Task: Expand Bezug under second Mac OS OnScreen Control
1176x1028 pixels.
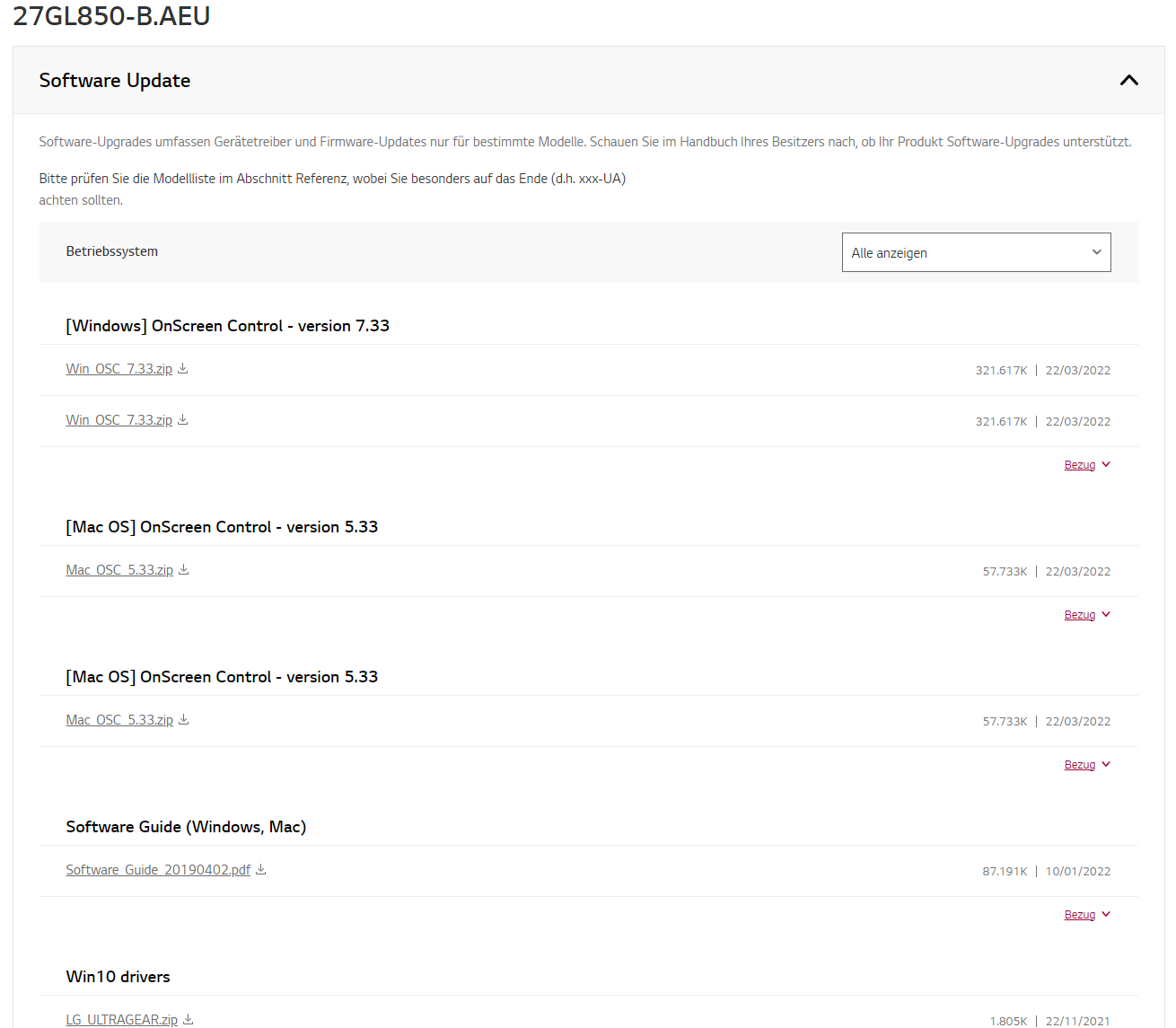Action: click(1080, 765)
